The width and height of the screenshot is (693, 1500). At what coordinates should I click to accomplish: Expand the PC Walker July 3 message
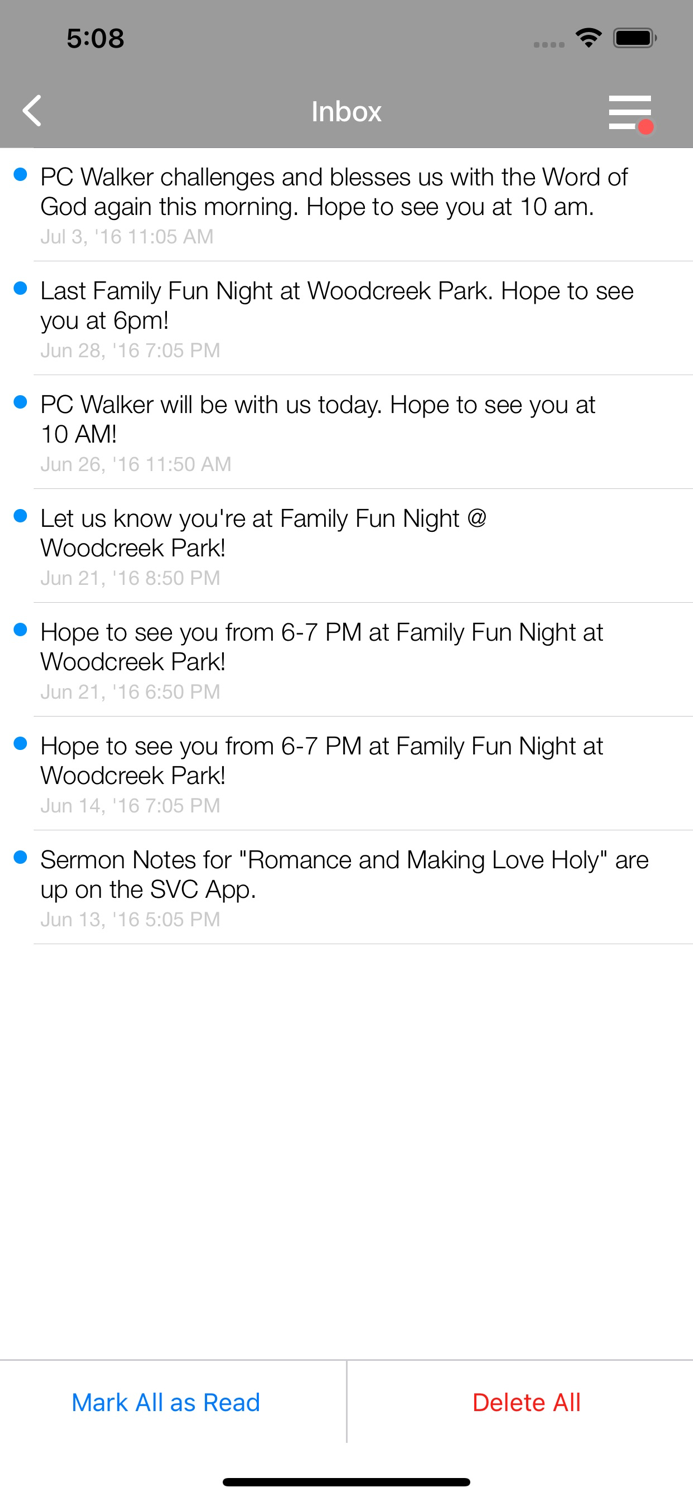point(346,205)
